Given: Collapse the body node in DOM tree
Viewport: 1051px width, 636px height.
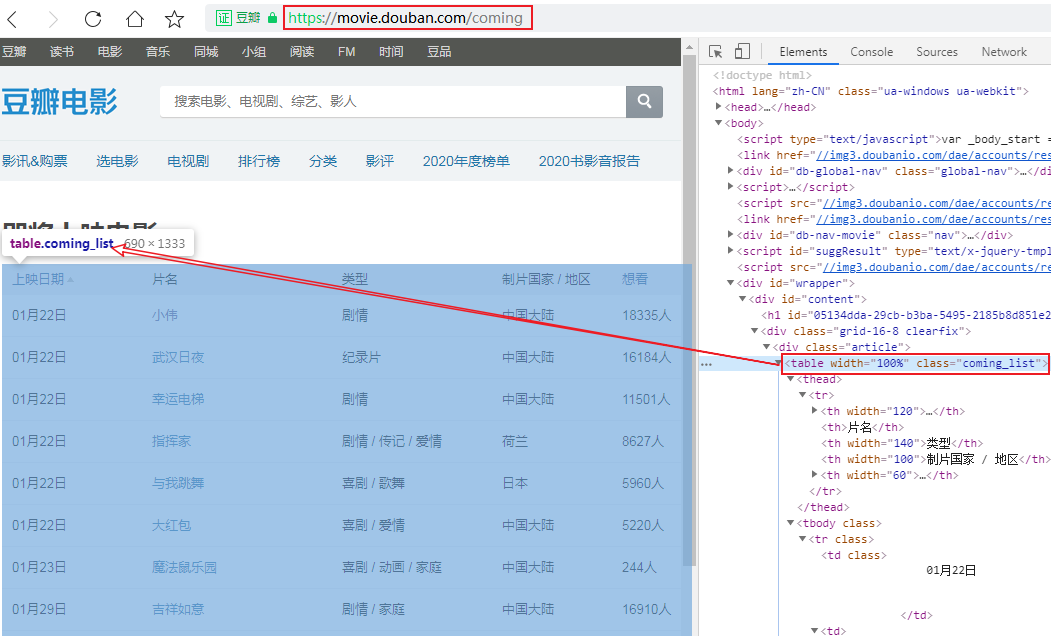Looking at the screenshot, I should pos(719,123).
